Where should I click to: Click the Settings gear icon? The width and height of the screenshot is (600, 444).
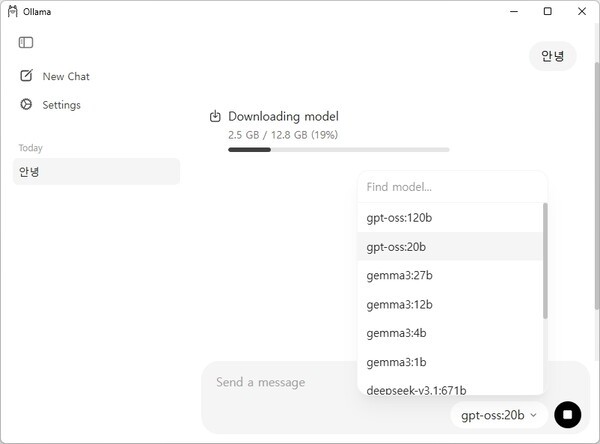(26, 105)
